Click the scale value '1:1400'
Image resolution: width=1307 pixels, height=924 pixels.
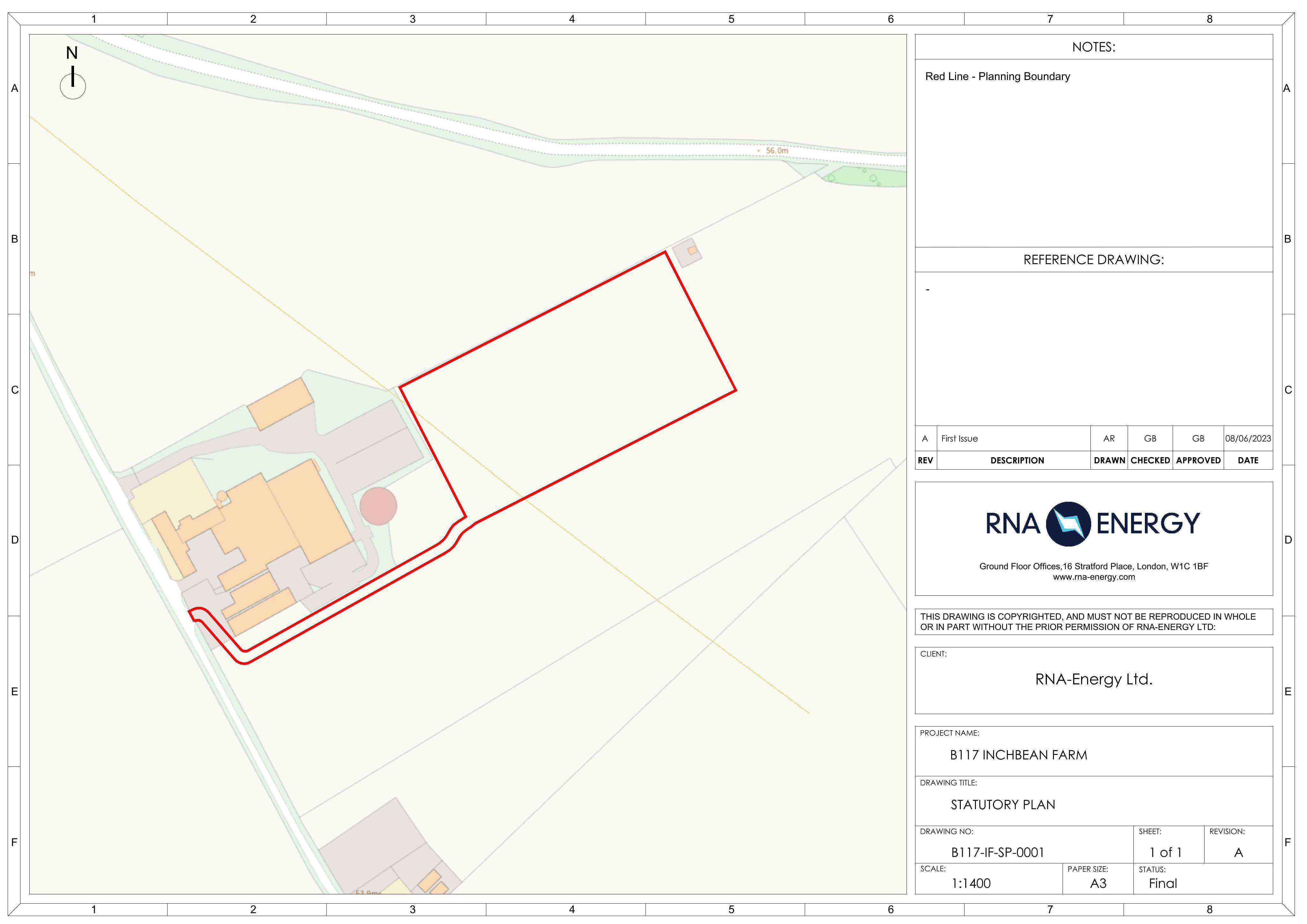click(x=971, y=883)
